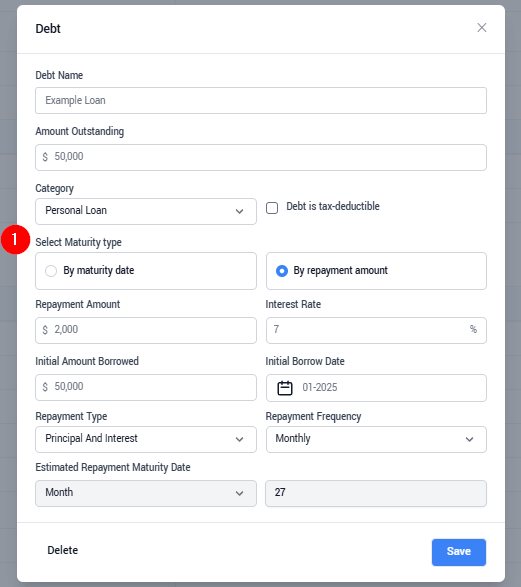Viewport: 521px width, 587px height.
Task: Click the Repayment Frequency chevron arrow
Action: 469,440
